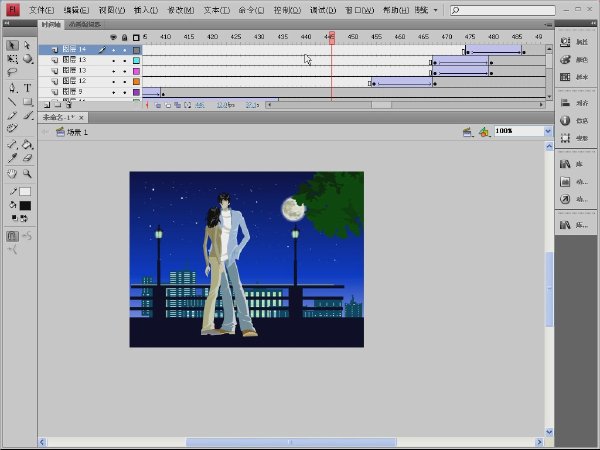This screenshot has width=600, height=450.
Task: Select the Zoom magnifier tool
Action: click(x=27, y=174)
